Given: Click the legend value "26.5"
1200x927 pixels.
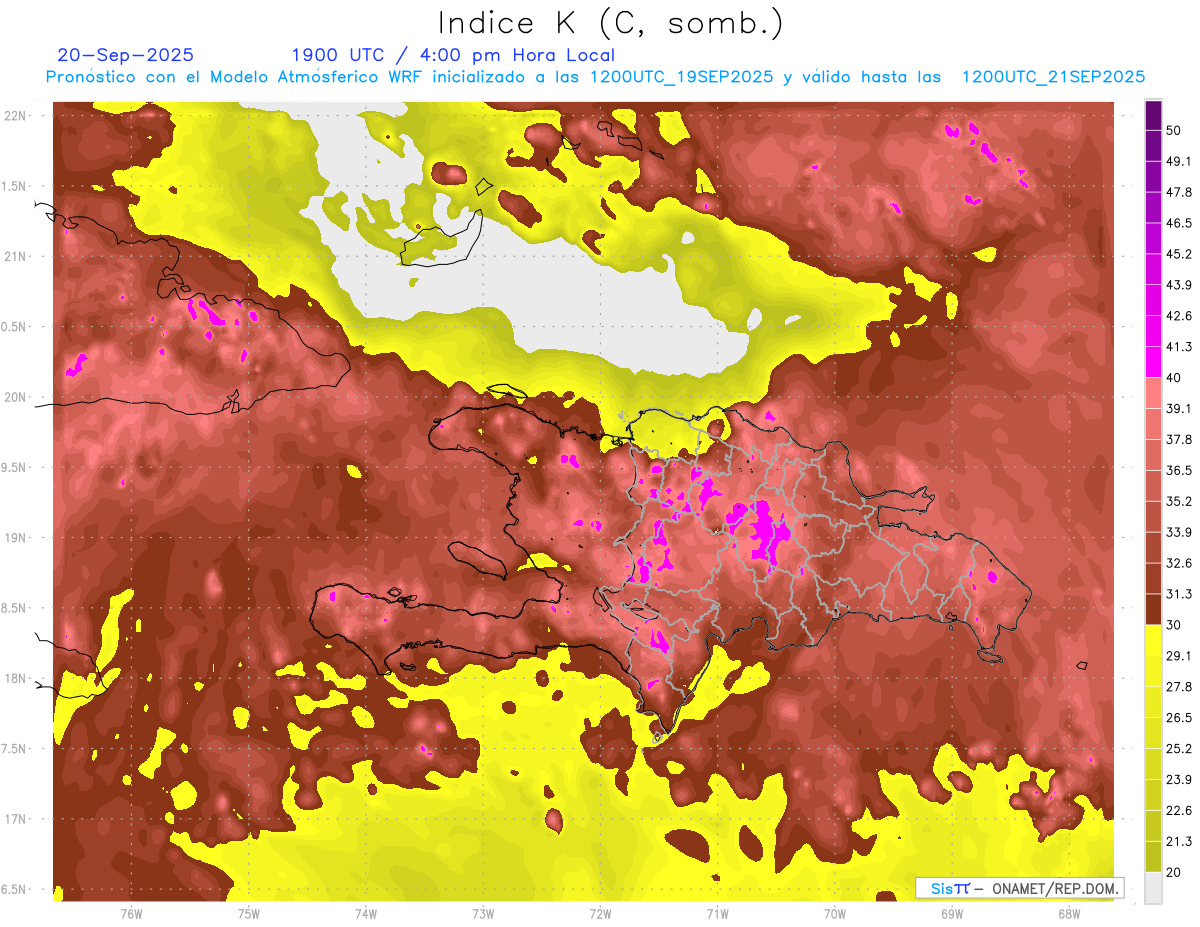Looking at the screenshot, I should pos(1178,718).
